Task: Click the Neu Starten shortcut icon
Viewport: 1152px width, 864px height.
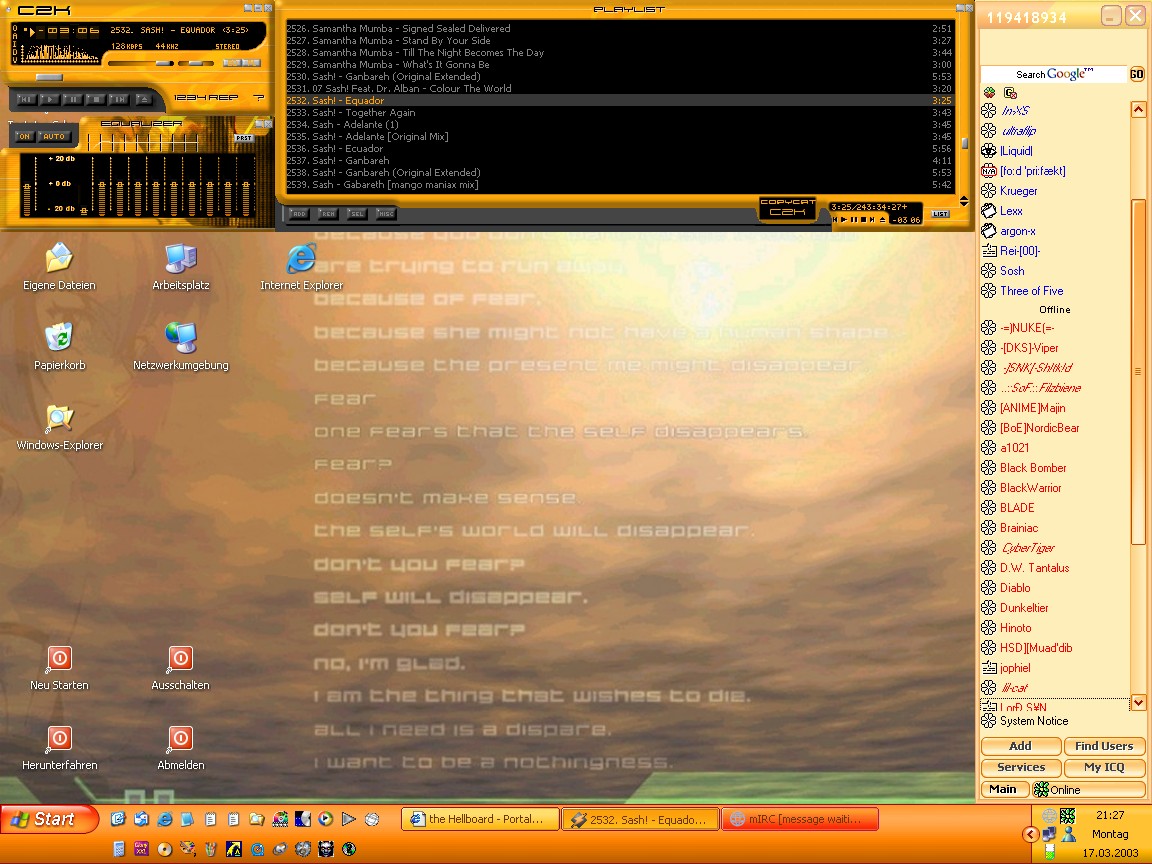Action: pyautogui.click(x=59, y=660)
